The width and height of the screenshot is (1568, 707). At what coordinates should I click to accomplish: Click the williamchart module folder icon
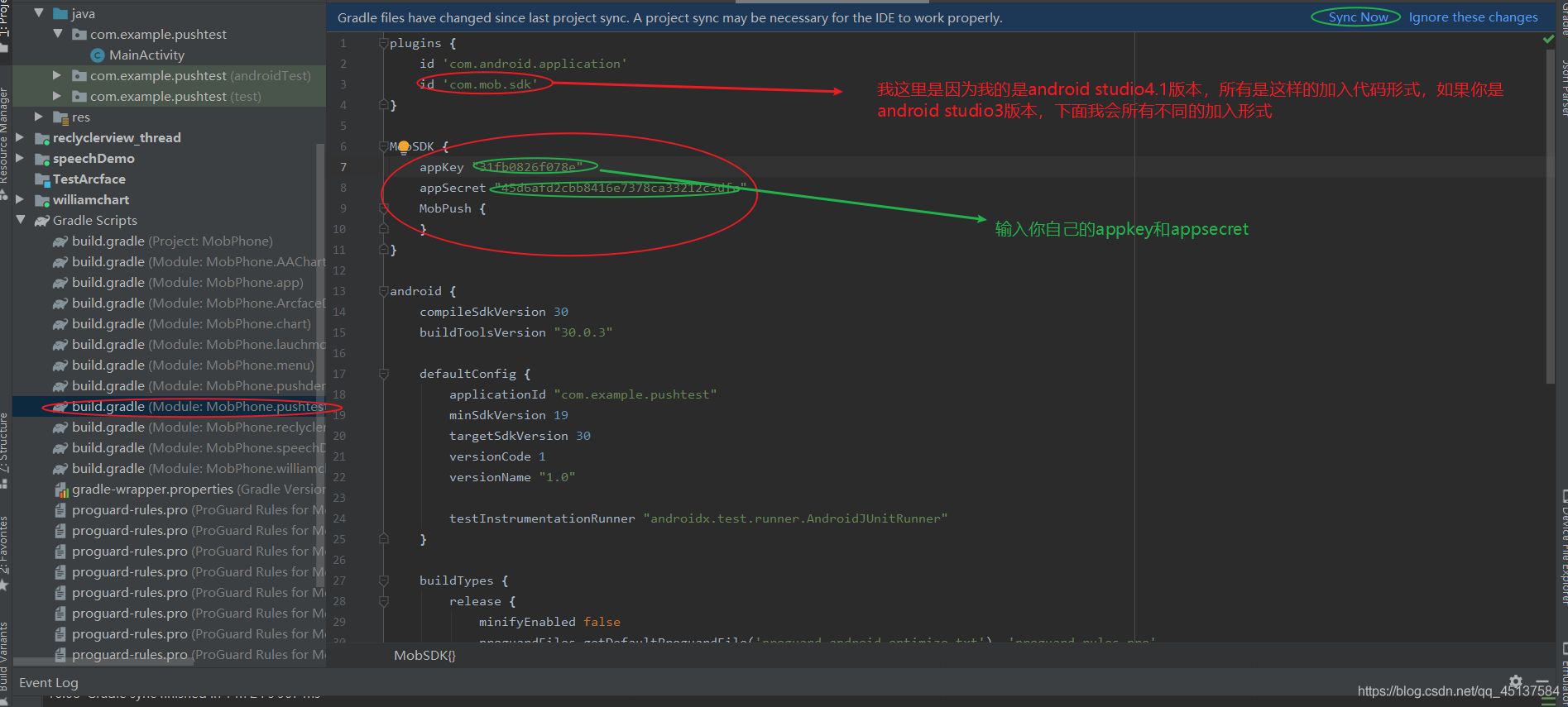pyautogui.click(x=42, y=200)
